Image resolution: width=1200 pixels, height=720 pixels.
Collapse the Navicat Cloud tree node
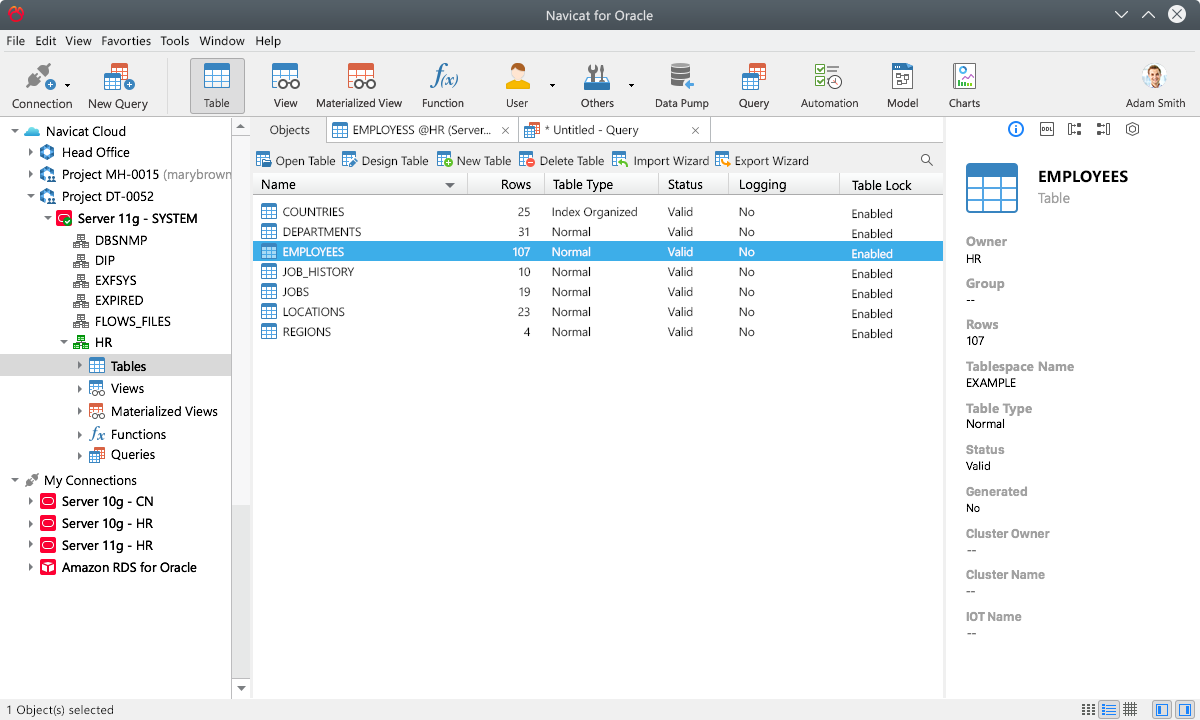[x=14, y=131]
